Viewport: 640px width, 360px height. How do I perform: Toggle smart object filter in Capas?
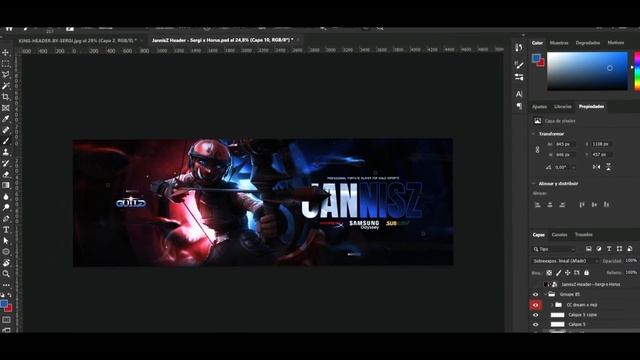[x=630, y=249]
